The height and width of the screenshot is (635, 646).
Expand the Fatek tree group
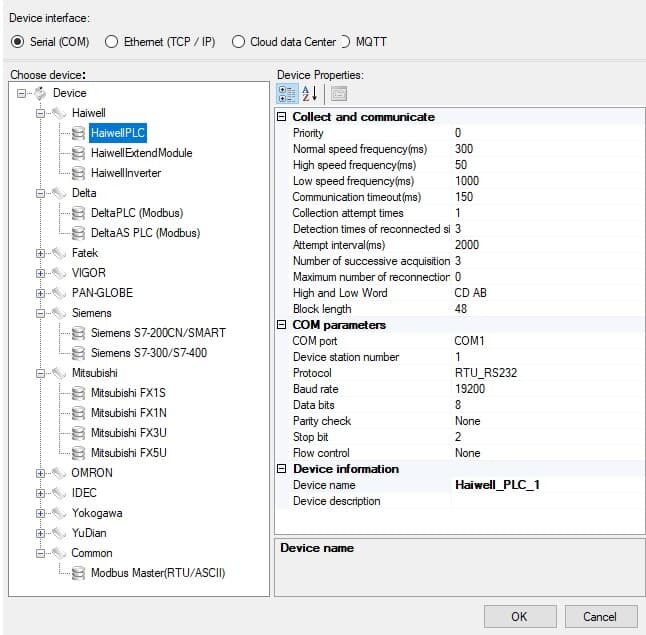click(40, 253)
